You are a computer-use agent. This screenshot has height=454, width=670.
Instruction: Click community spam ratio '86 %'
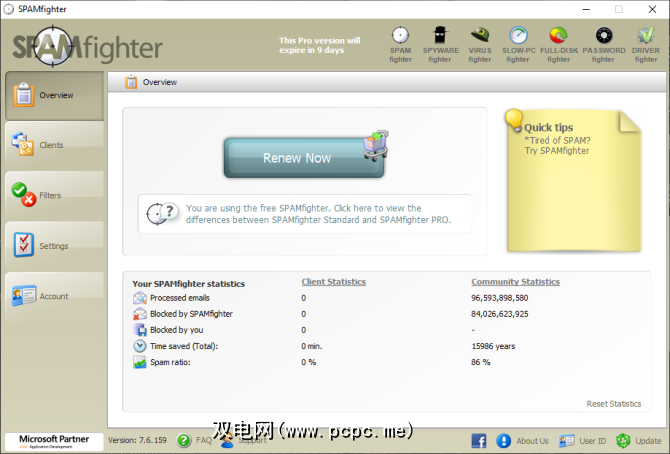[480, 362]
